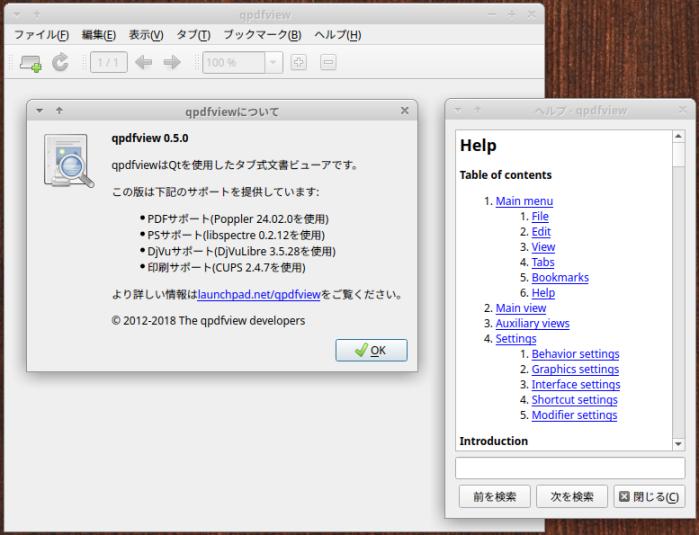Click the help search text field
Image resolution: width=699 pixels, height=535 pixels.
(570, 468)
